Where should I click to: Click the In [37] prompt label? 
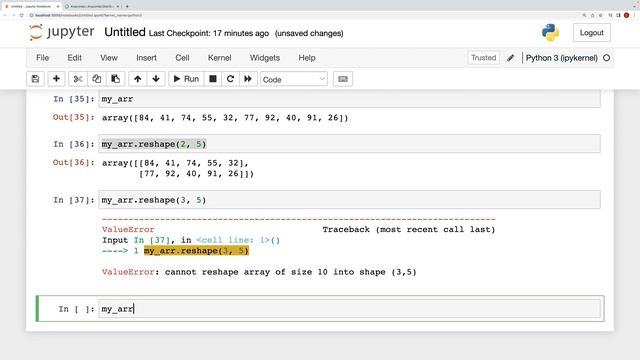tap(73, 200)
